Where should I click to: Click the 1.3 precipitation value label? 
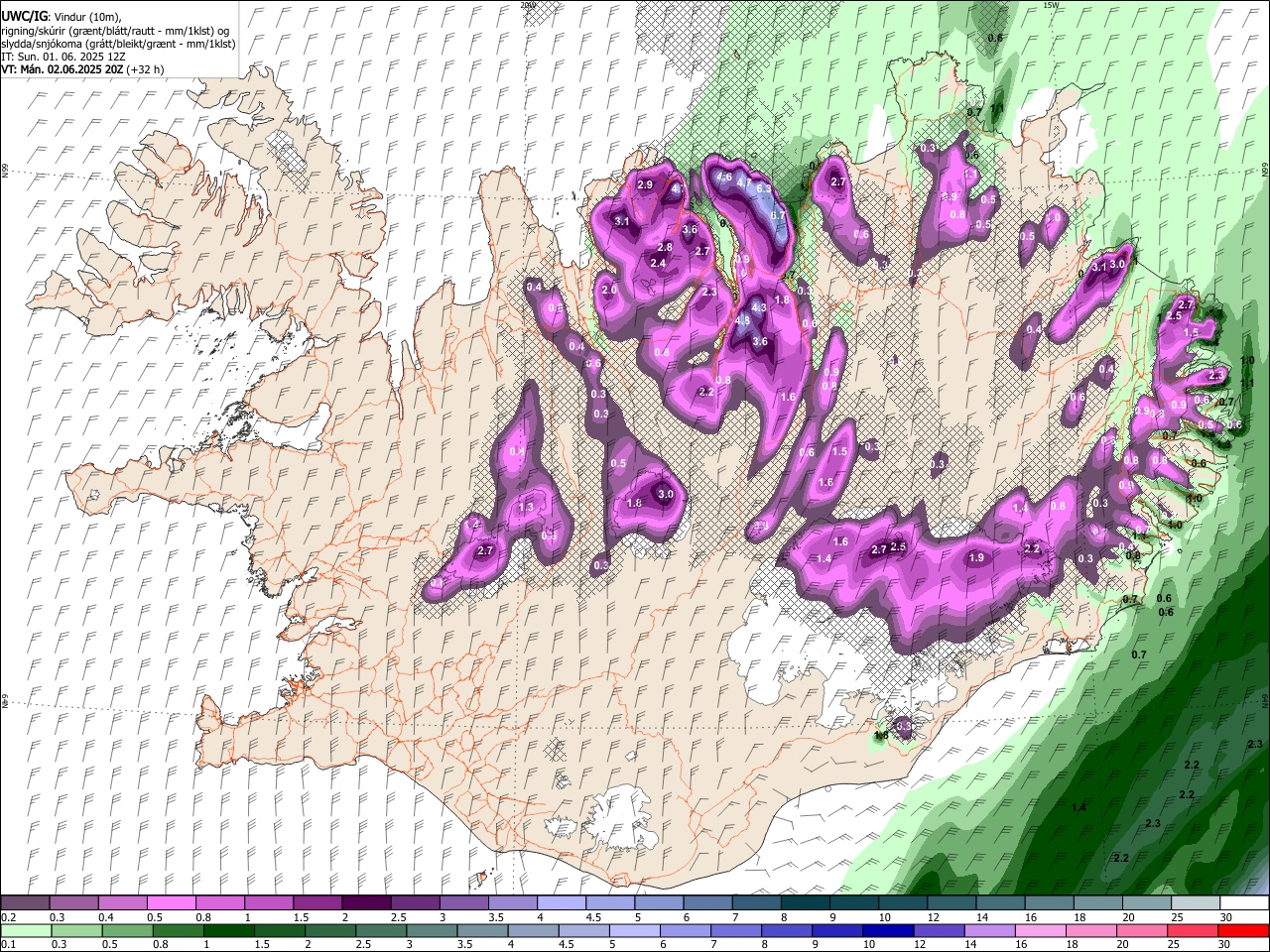pyautogui.click(x=526, y=506)
